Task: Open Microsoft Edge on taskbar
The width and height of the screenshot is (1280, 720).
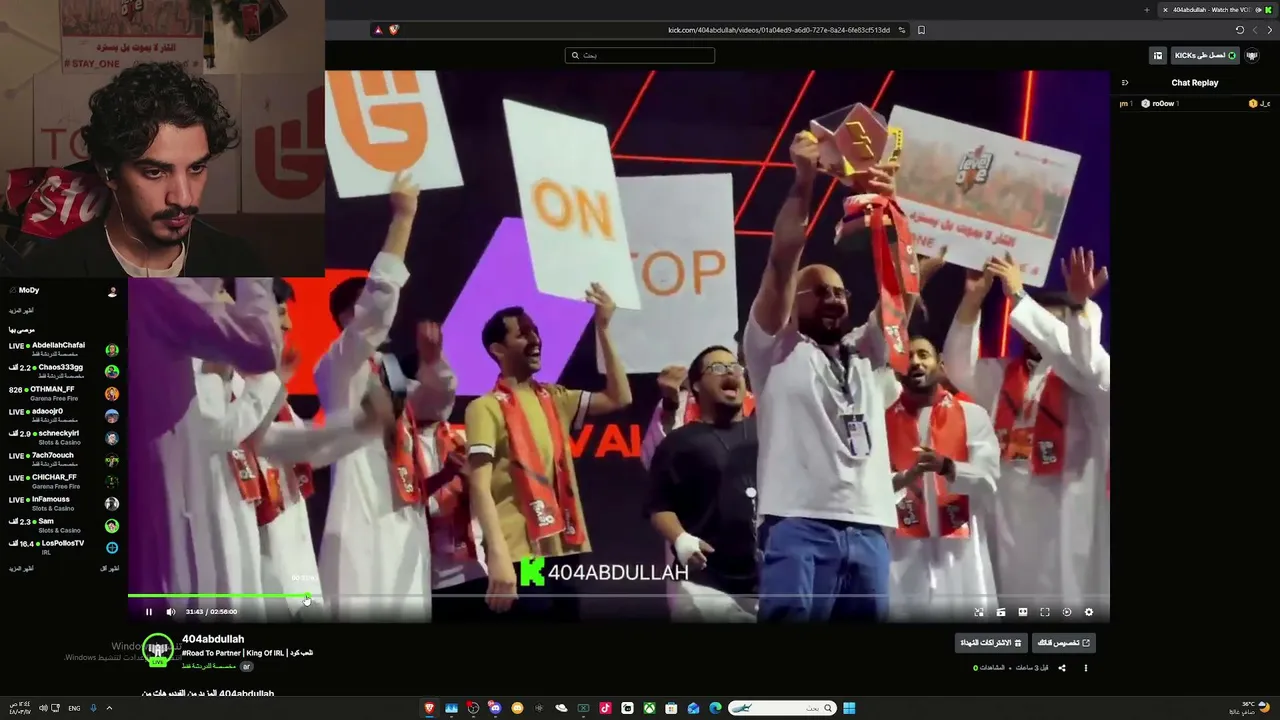Action: (715, 708)
